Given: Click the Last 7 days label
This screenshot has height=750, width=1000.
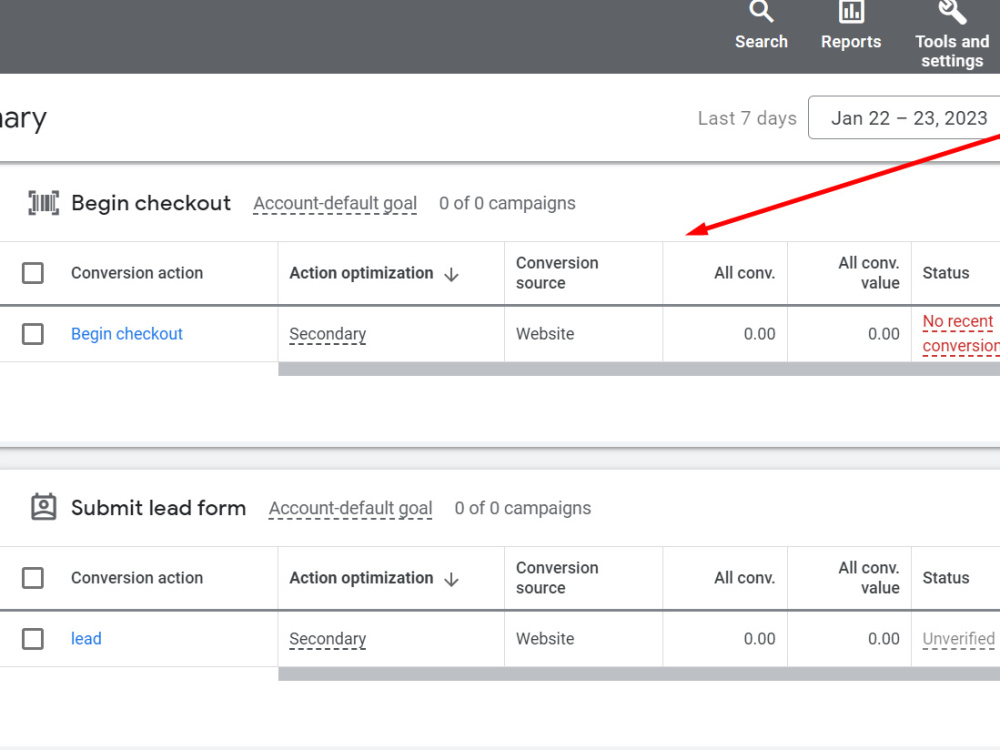Looking at the screenshot, I should pos(747,118).
